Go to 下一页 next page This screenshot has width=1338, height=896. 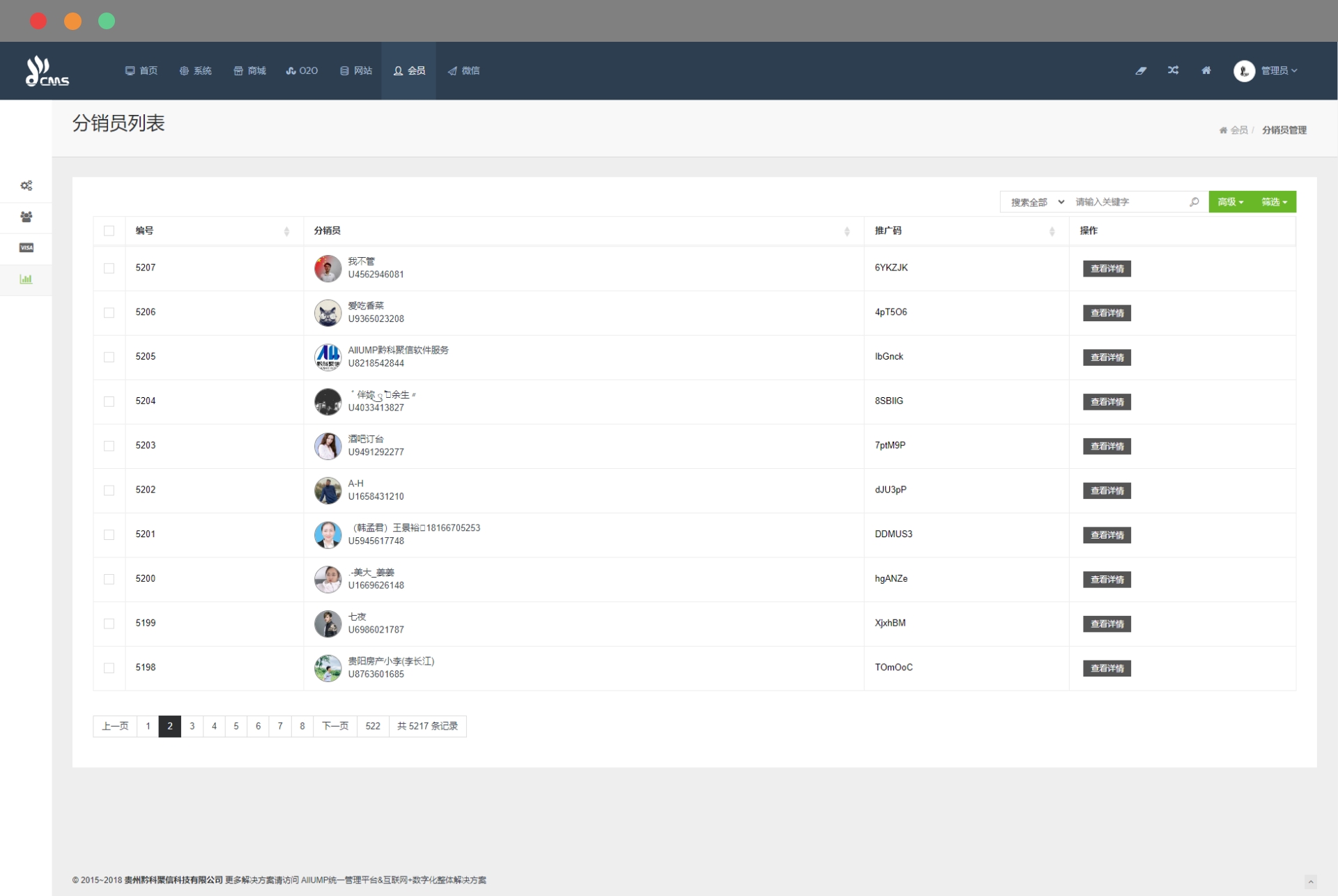point(335,726)
